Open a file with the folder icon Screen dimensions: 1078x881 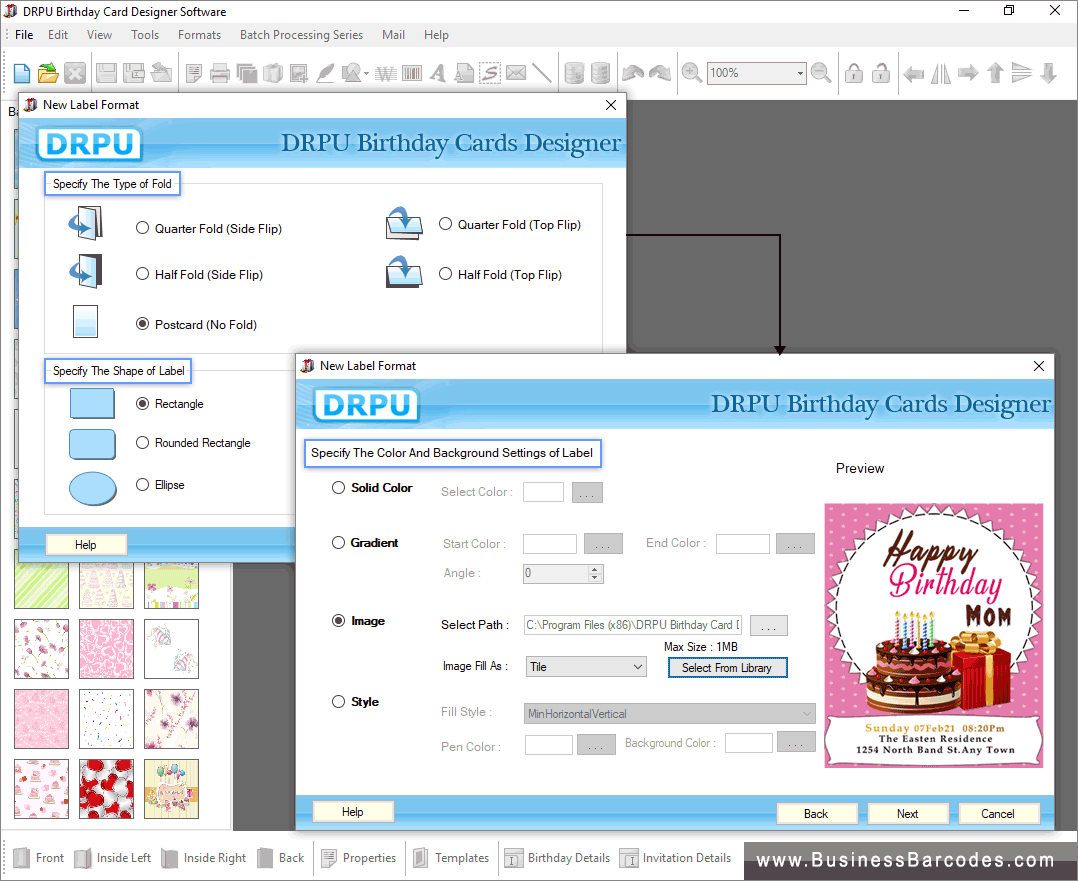click(x=48, y=73)
